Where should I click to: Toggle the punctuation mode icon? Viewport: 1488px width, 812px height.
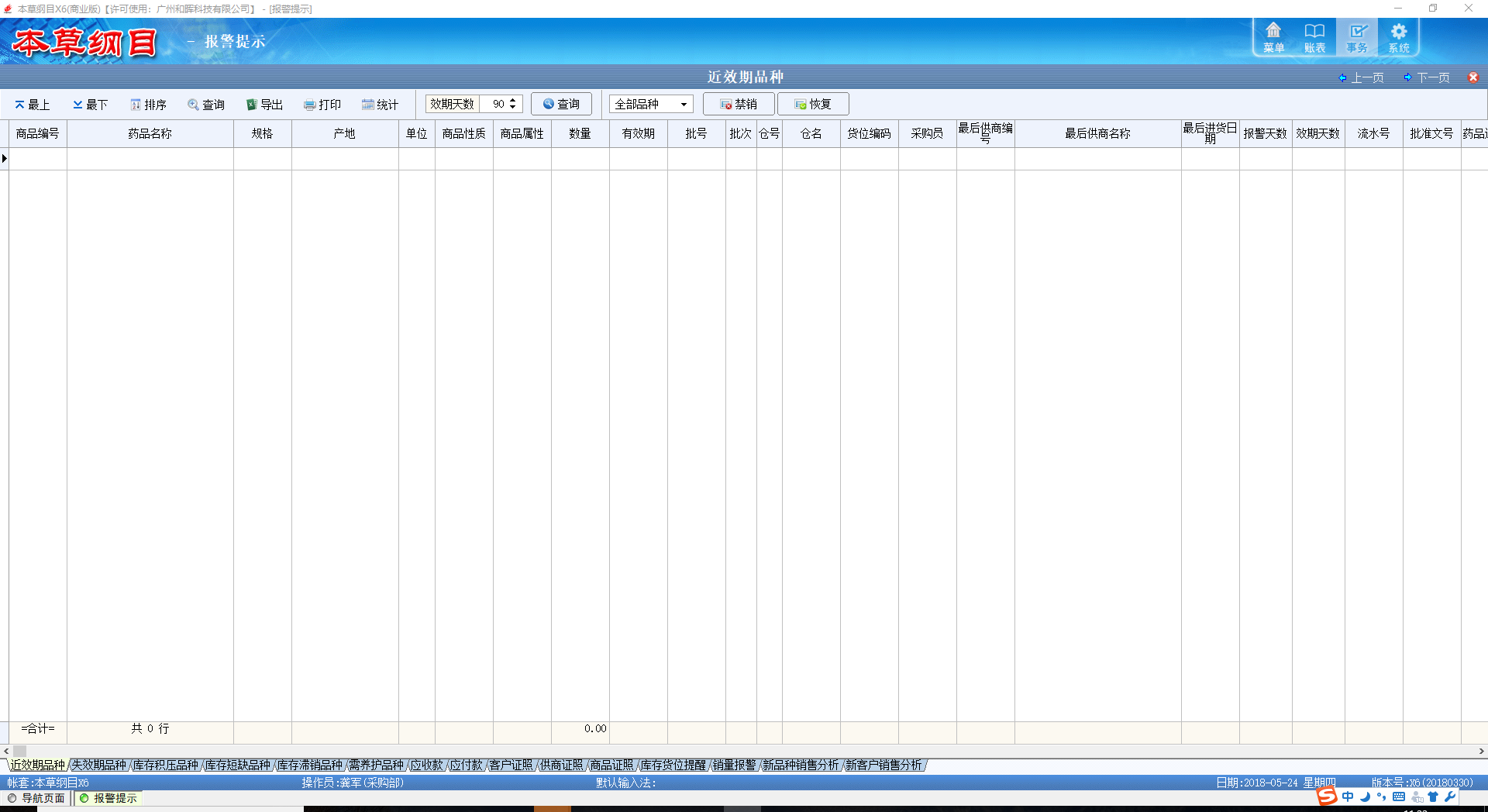tap(1382, 797)
